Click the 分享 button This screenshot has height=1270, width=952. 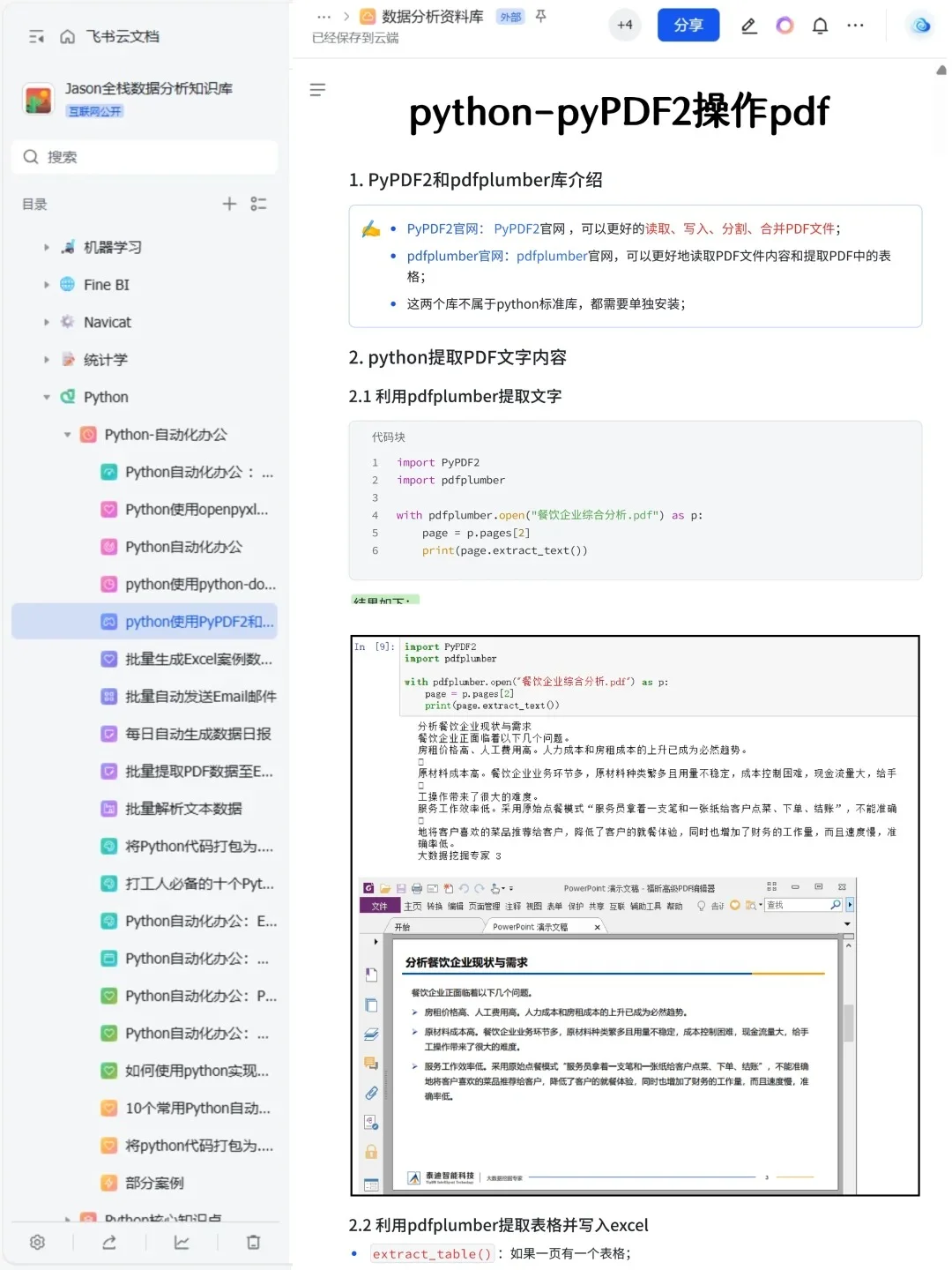[688, 25]
